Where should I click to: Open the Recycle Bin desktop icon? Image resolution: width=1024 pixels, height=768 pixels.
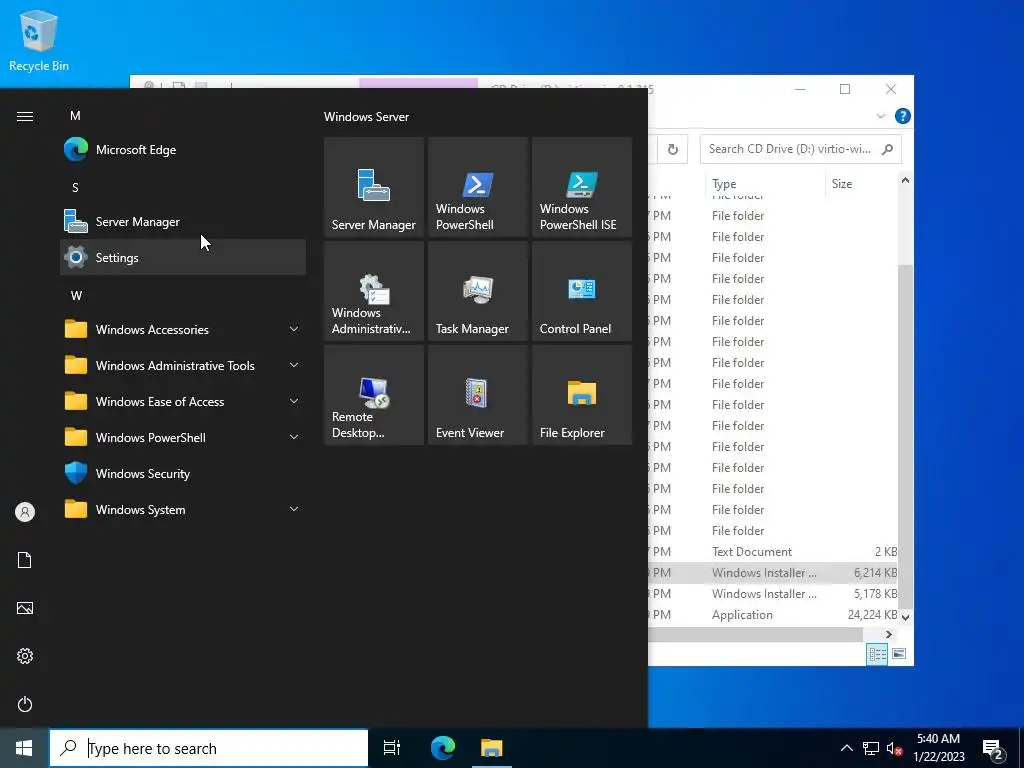pos(39,40)
